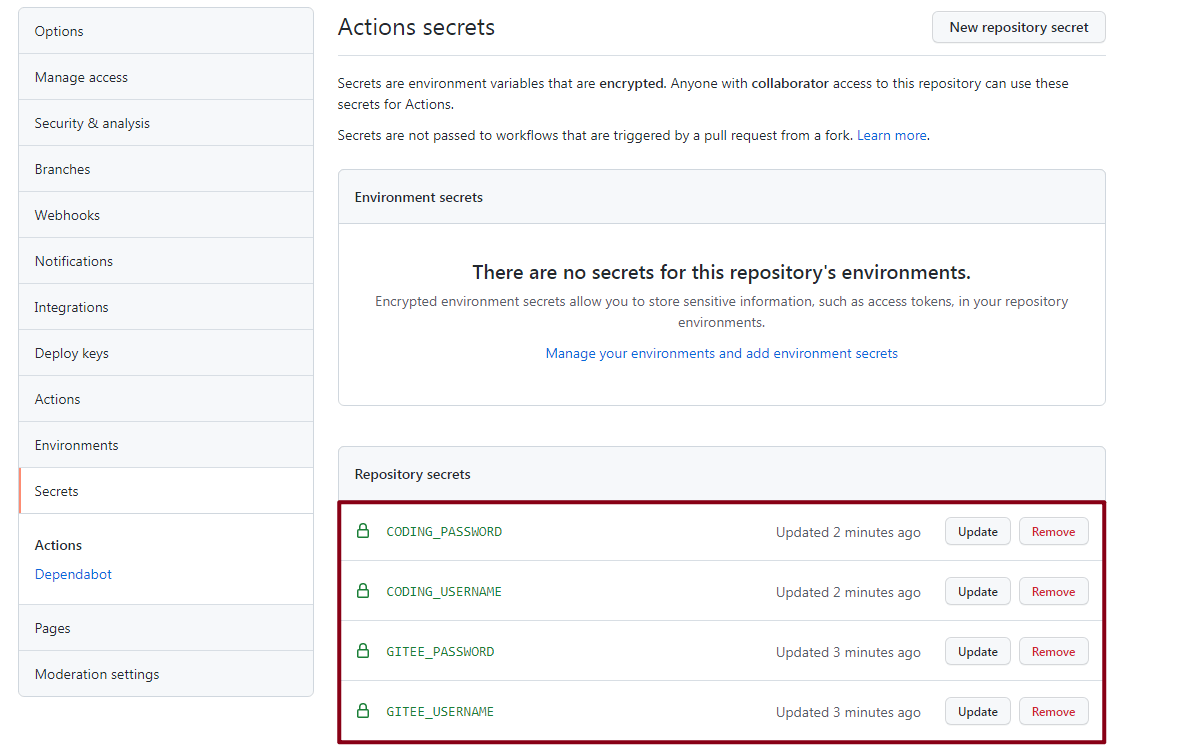Update the CODING_PASSWORD secret
Screen dimensions: 1202x754
977,532
